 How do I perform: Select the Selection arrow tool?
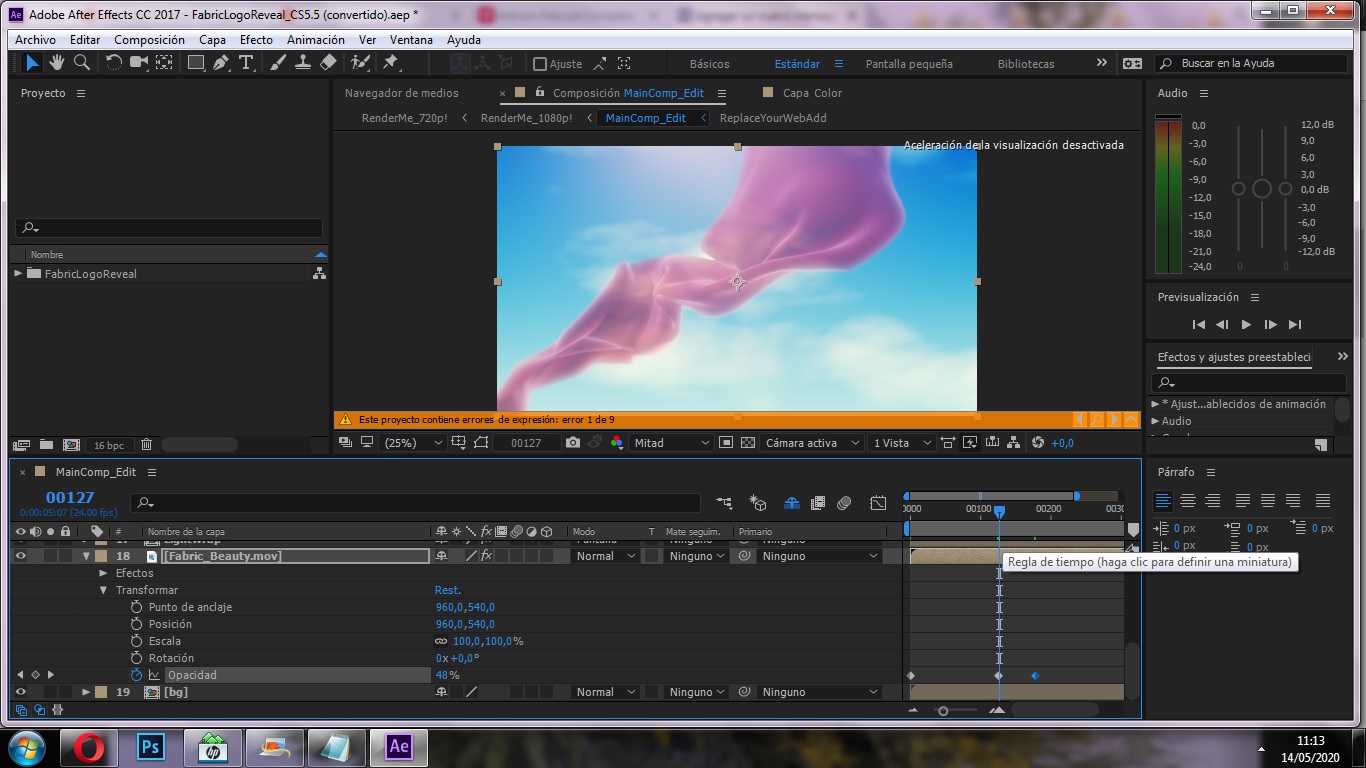pos(32,62)
